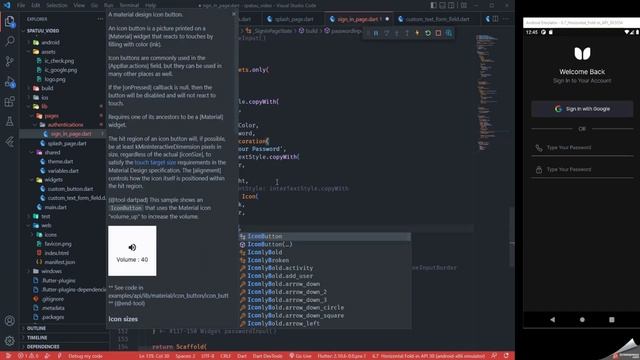640x360 pixels.
Task: Select the IconButton suggestion
Action: 325,236
